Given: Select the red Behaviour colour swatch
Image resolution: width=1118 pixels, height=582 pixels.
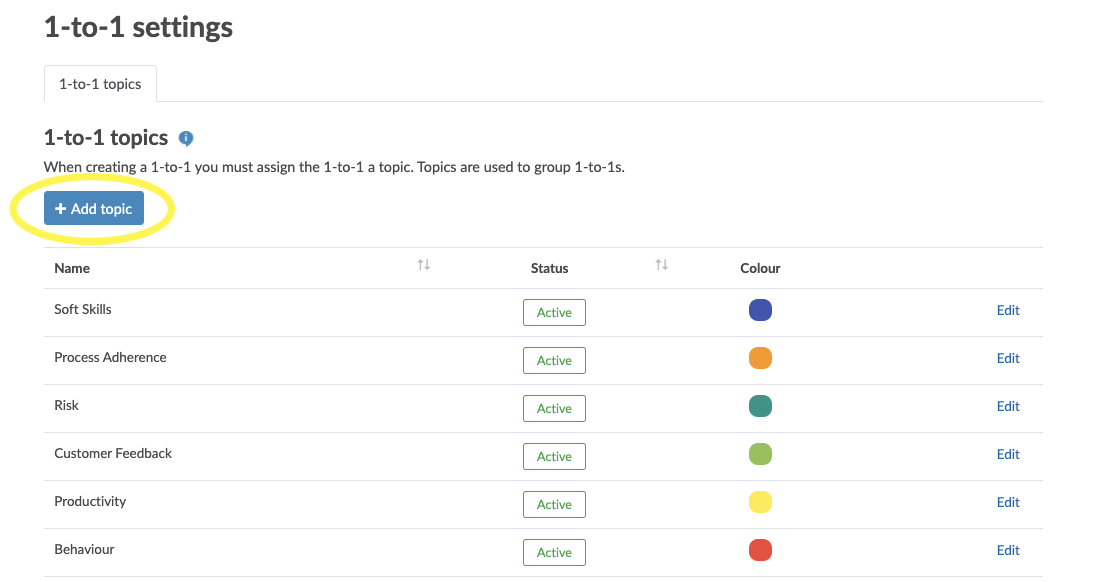Looking at the screenshot, I should click(760, 550).
